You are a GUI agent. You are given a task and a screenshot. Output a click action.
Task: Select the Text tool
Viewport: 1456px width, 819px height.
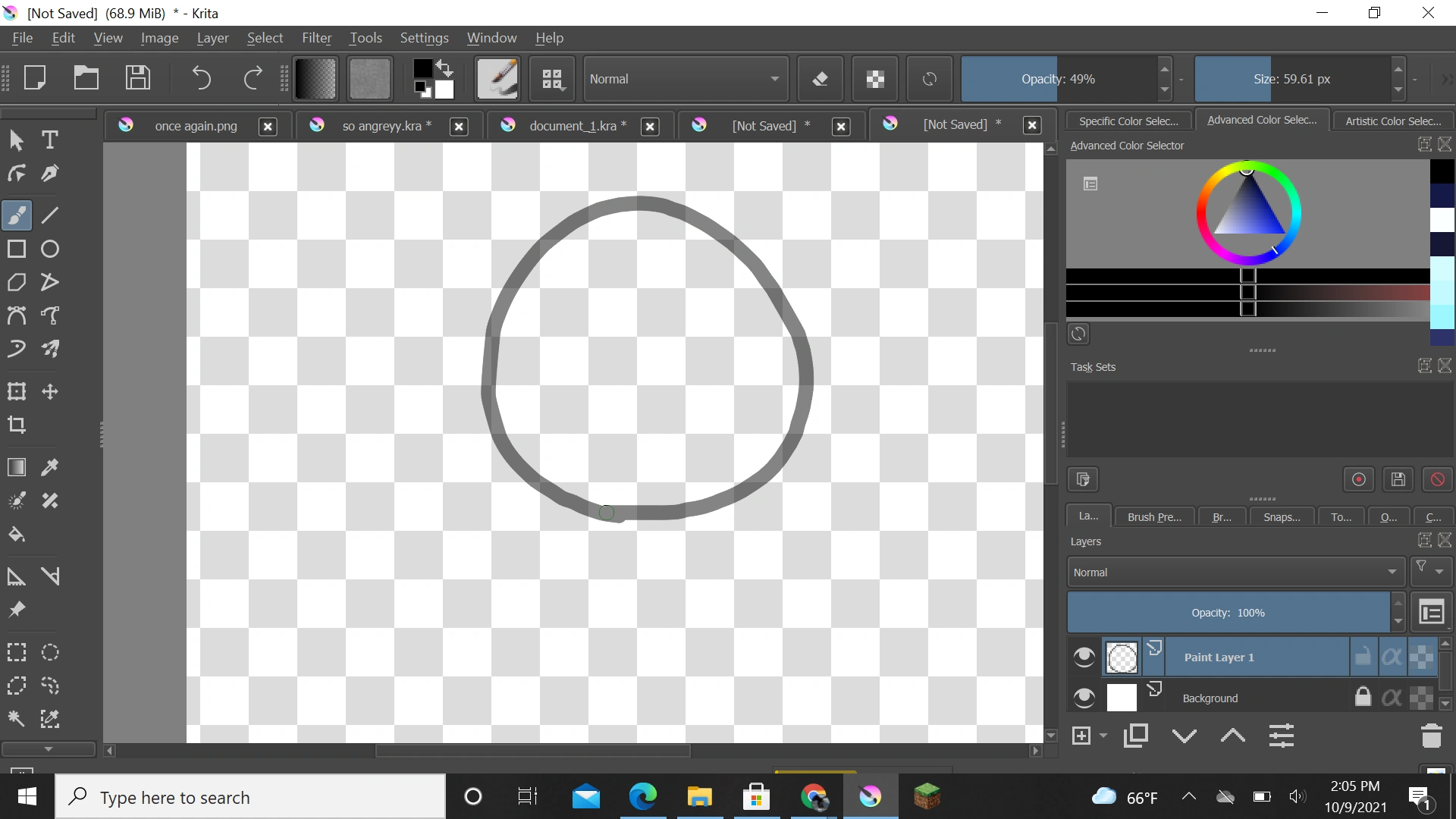pos(50,140)
